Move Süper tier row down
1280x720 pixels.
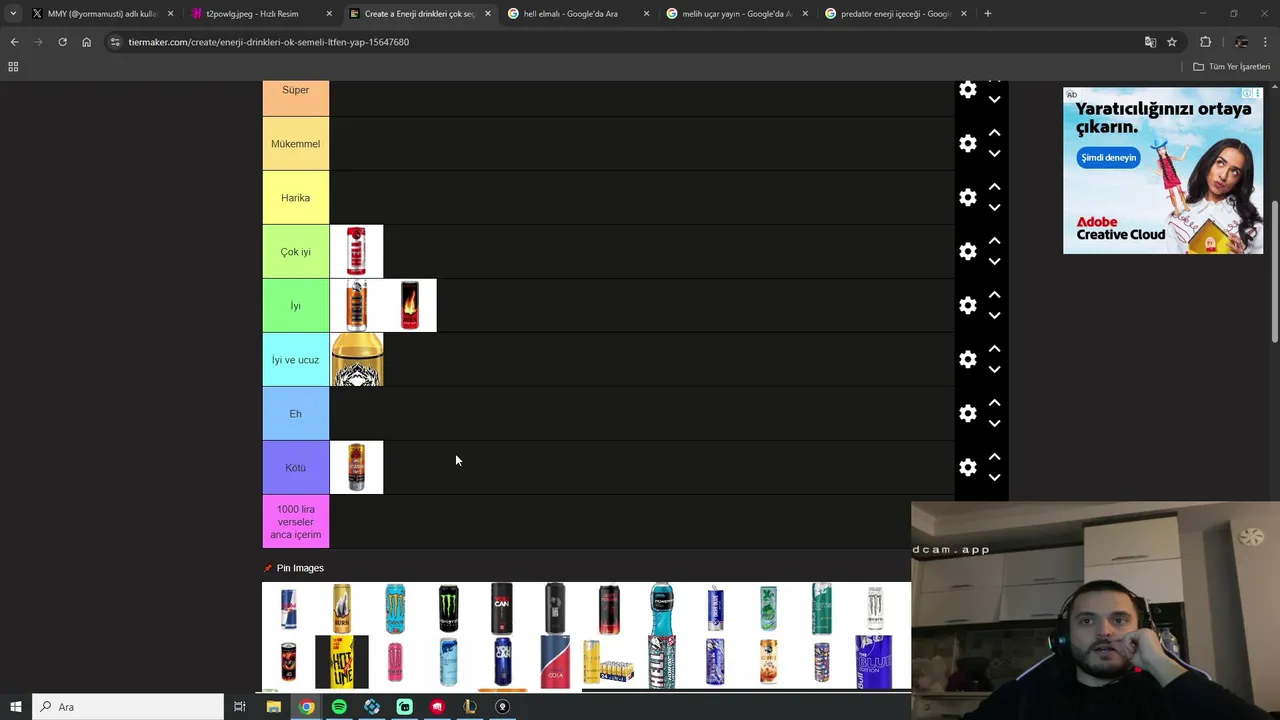994,100
